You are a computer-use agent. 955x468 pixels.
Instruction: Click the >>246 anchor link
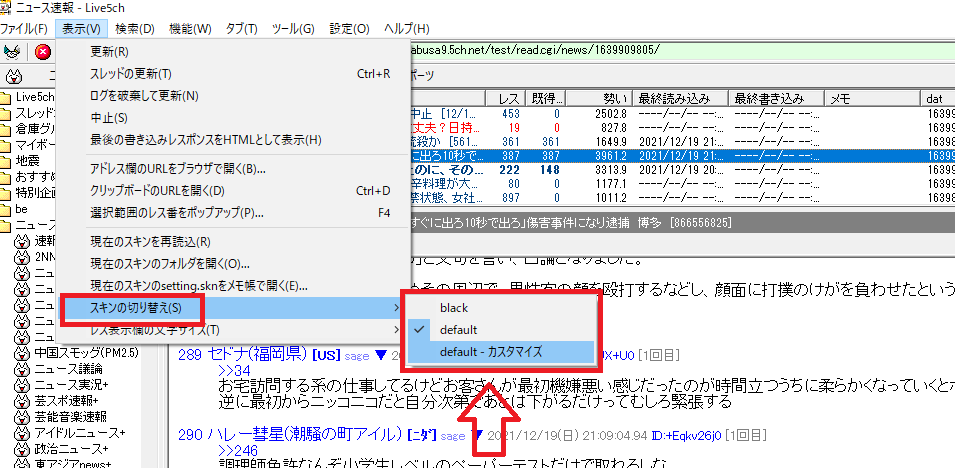pos(238,451)
